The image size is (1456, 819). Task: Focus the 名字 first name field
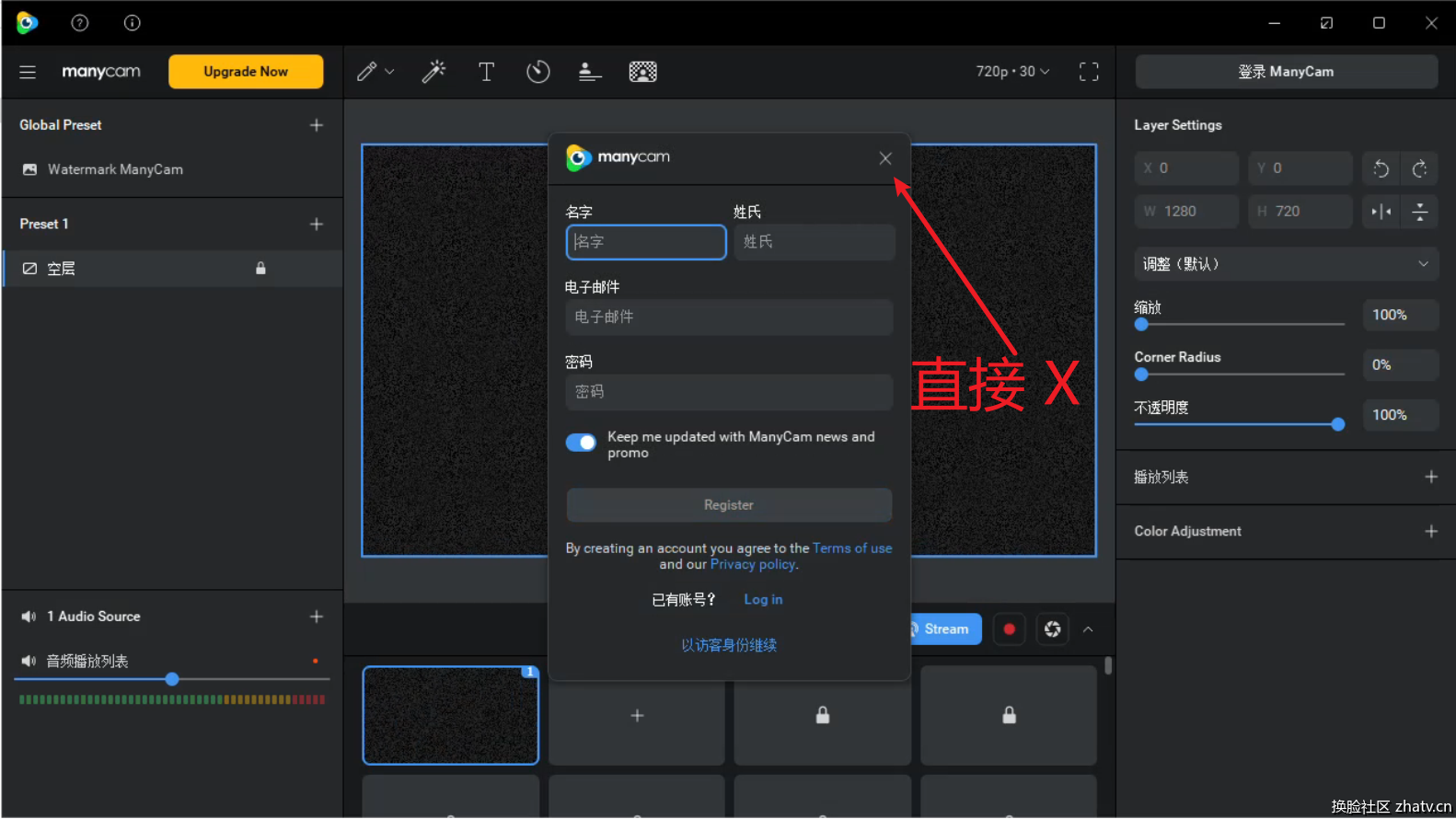pyautogui.click(x=646, y=242)
